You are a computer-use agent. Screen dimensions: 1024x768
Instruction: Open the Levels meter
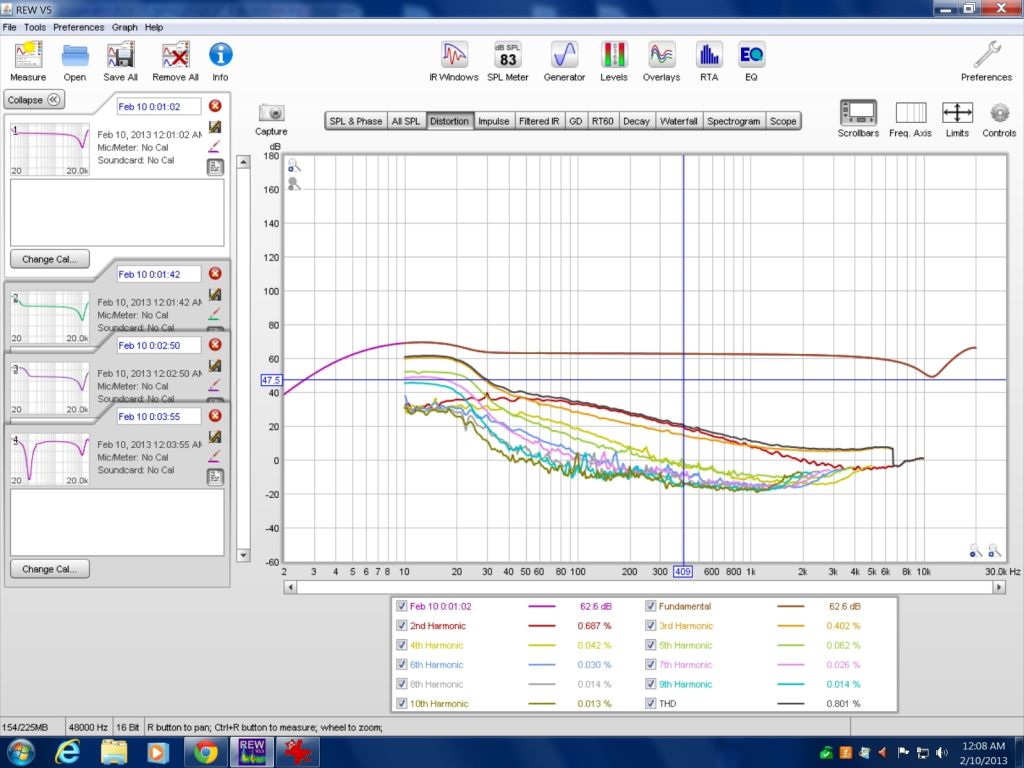(614, 55)
